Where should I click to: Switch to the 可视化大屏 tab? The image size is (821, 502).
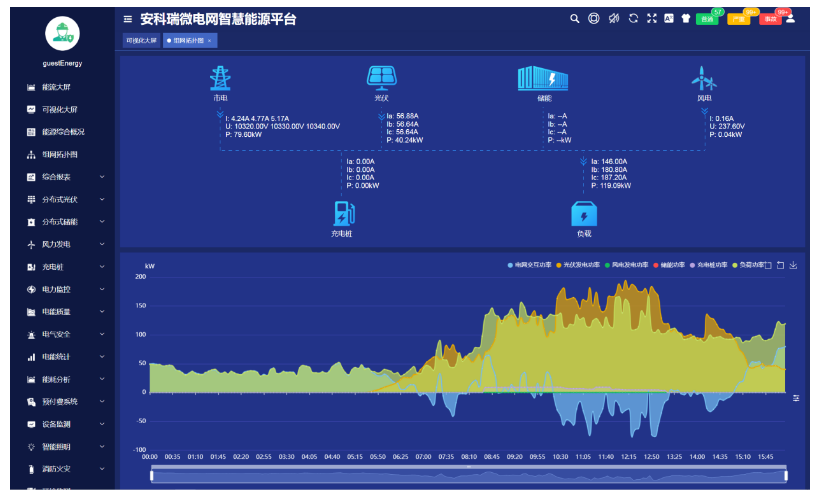pyautogui.click(x=141, y=40)
